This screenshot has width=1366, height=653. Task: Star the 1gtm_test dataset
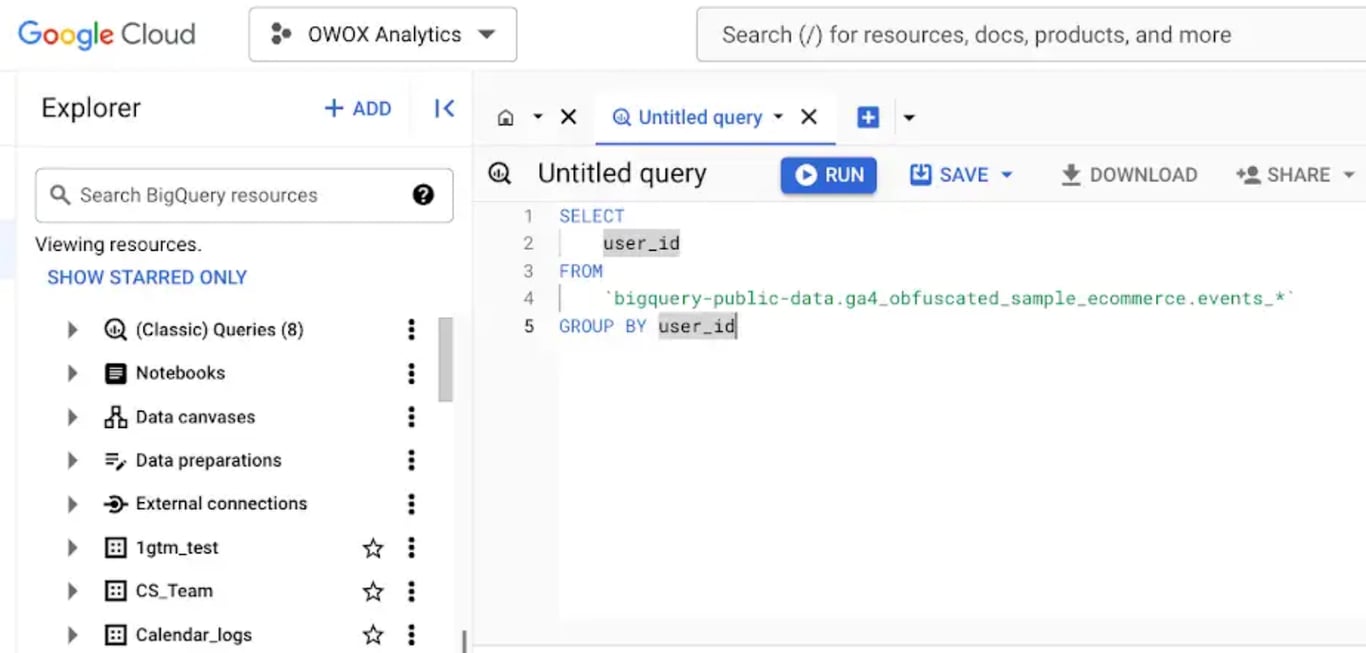point(373,548)
